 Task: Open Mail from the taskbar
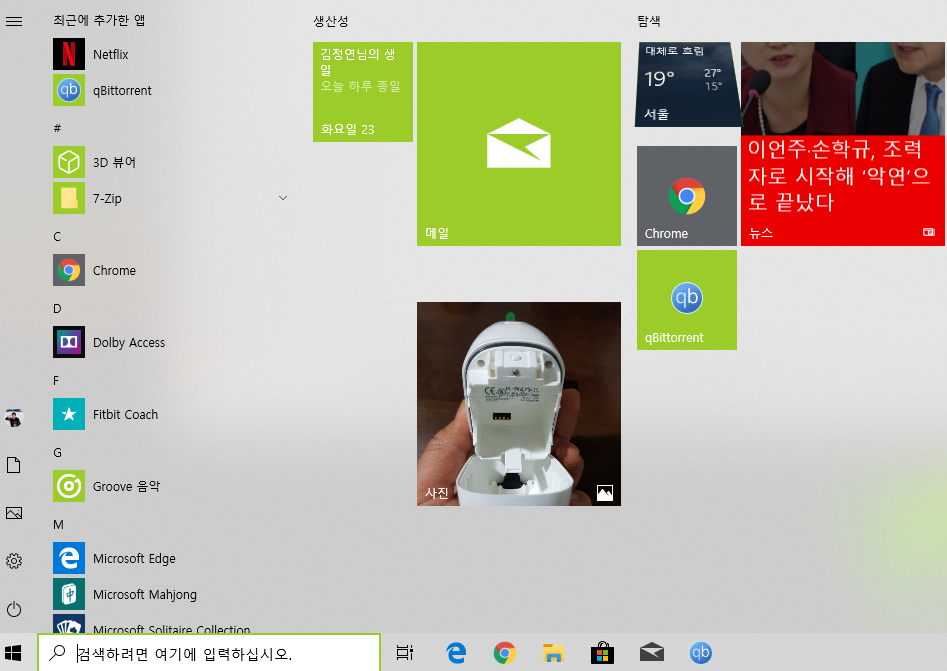(652, 653)
